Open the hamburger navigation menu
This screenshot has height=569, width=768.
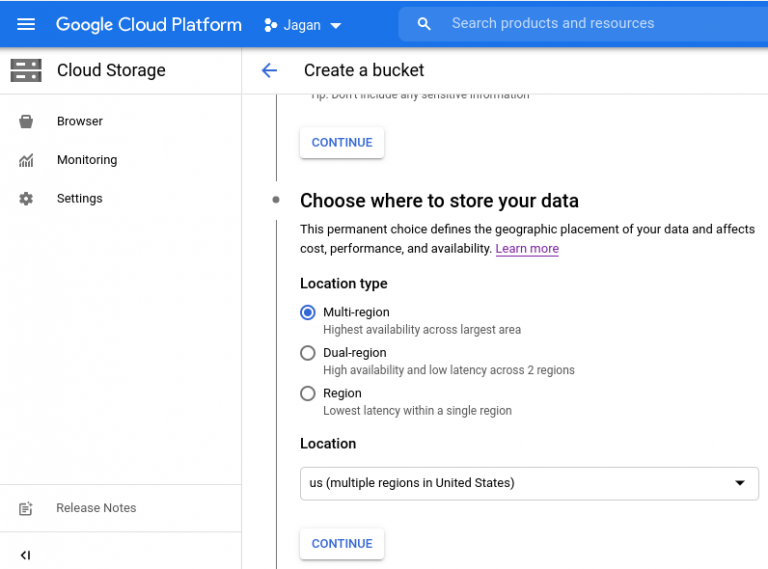(x=26, y=24)
